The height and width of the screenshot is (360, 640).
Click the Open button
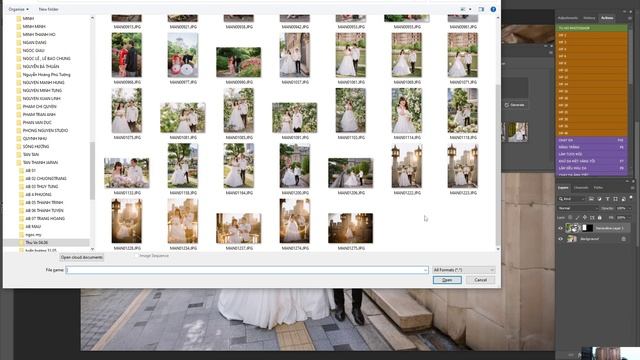[447, 280]
